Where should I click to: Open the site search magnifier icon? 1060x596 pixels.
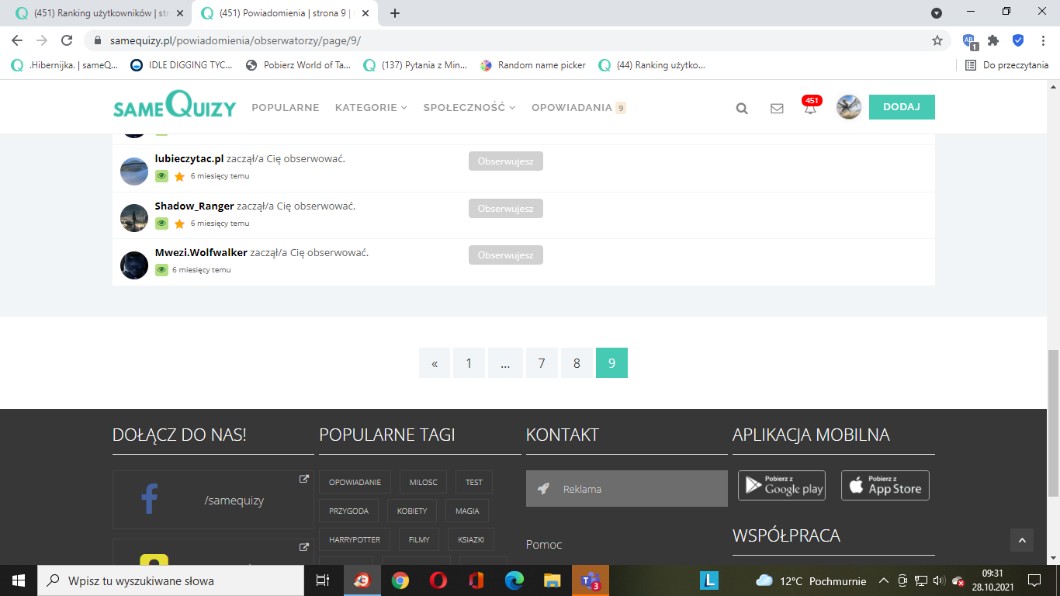point(742,108)
